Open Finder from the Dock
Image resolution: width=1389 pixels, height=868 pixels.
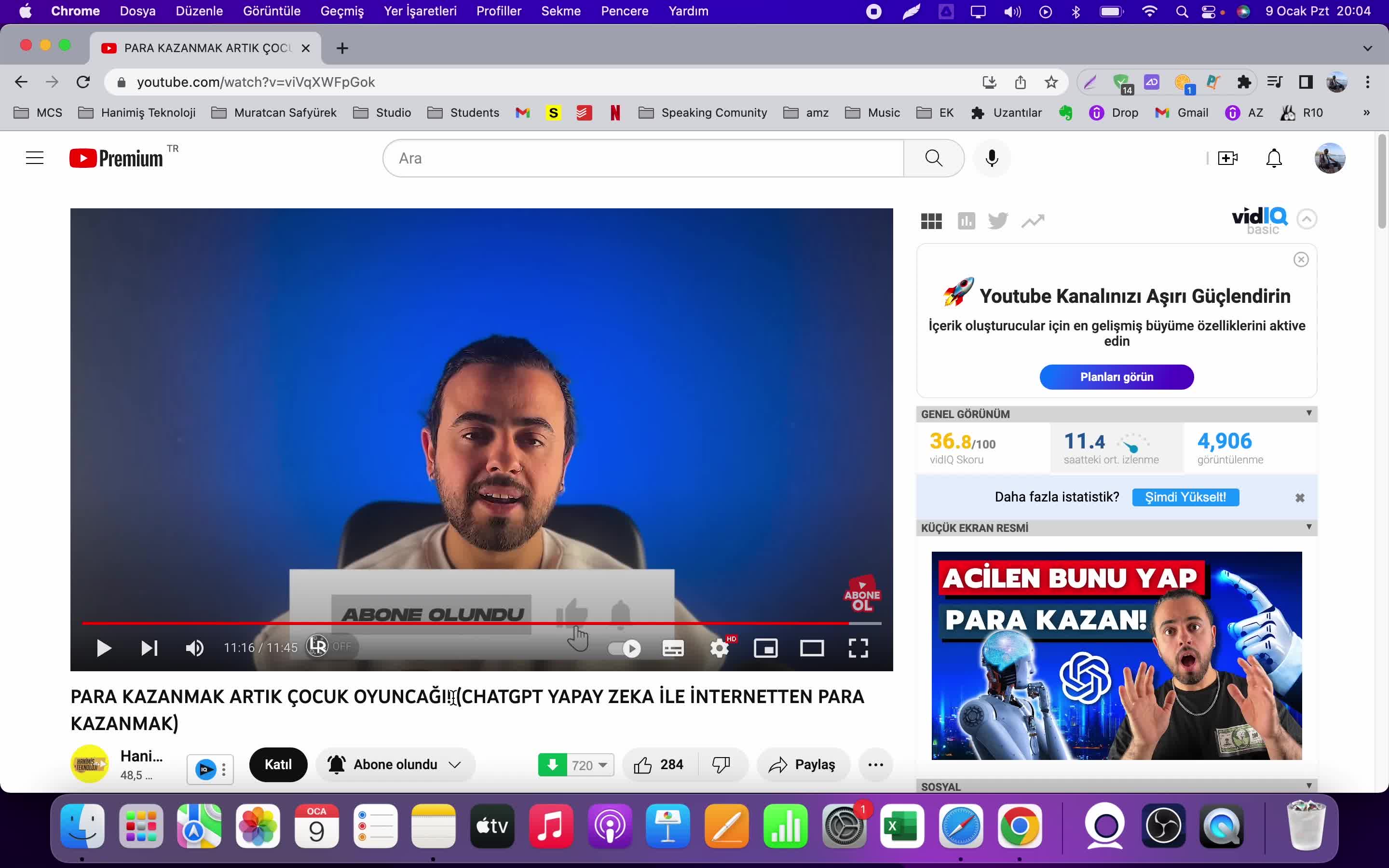coord(82,826)
